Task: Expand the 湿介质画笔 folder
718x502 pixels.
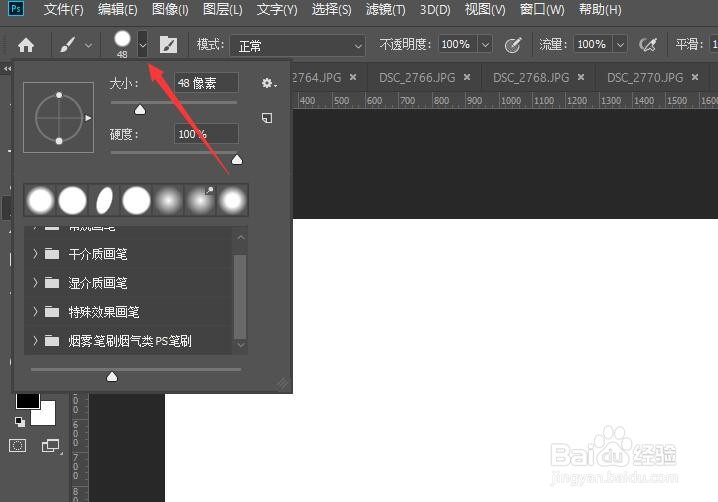Action: pos(35,283)
